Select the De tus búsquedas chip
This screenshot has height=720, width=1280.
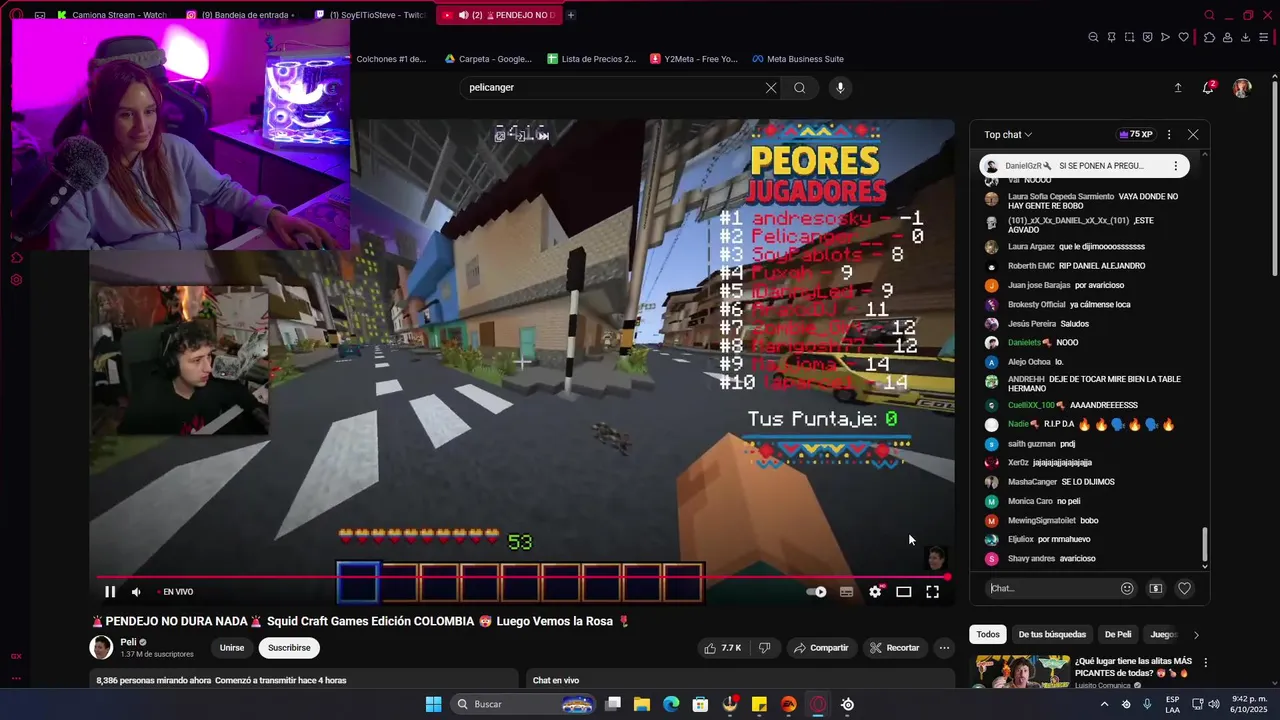click(x=1052, y=635)
